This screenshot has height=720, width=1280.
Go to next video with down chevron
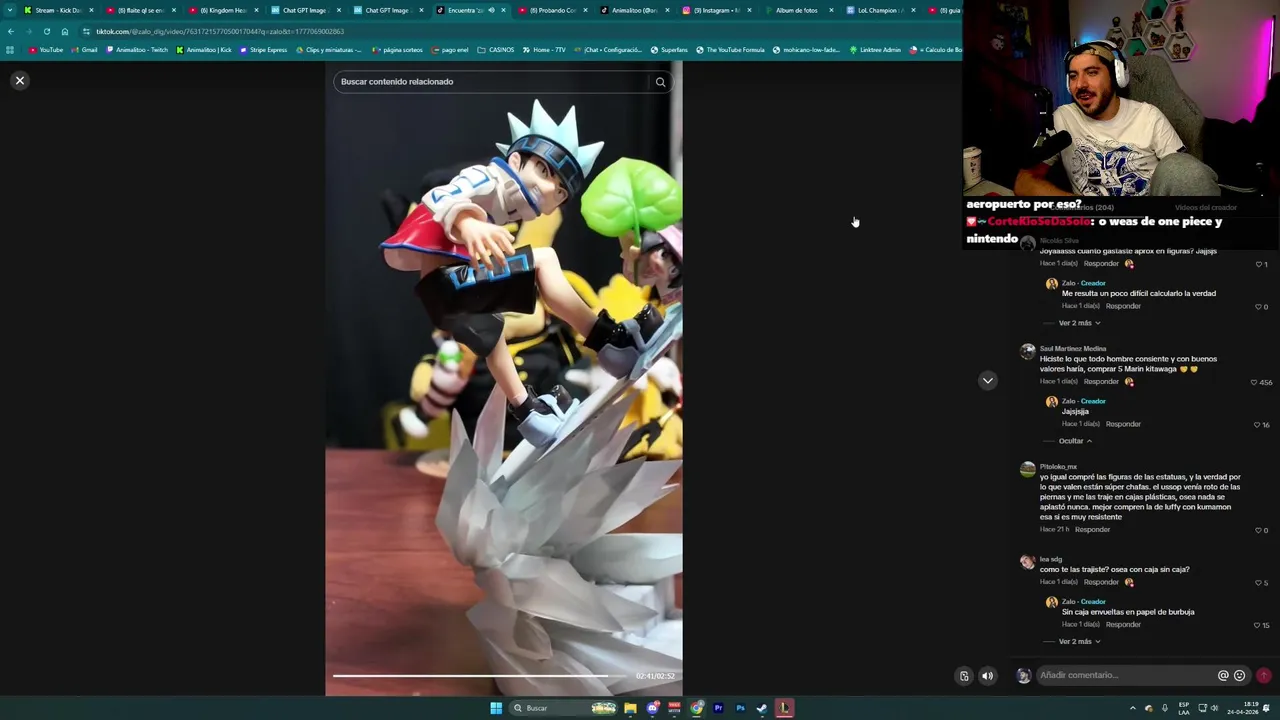[x=987, y=381]
